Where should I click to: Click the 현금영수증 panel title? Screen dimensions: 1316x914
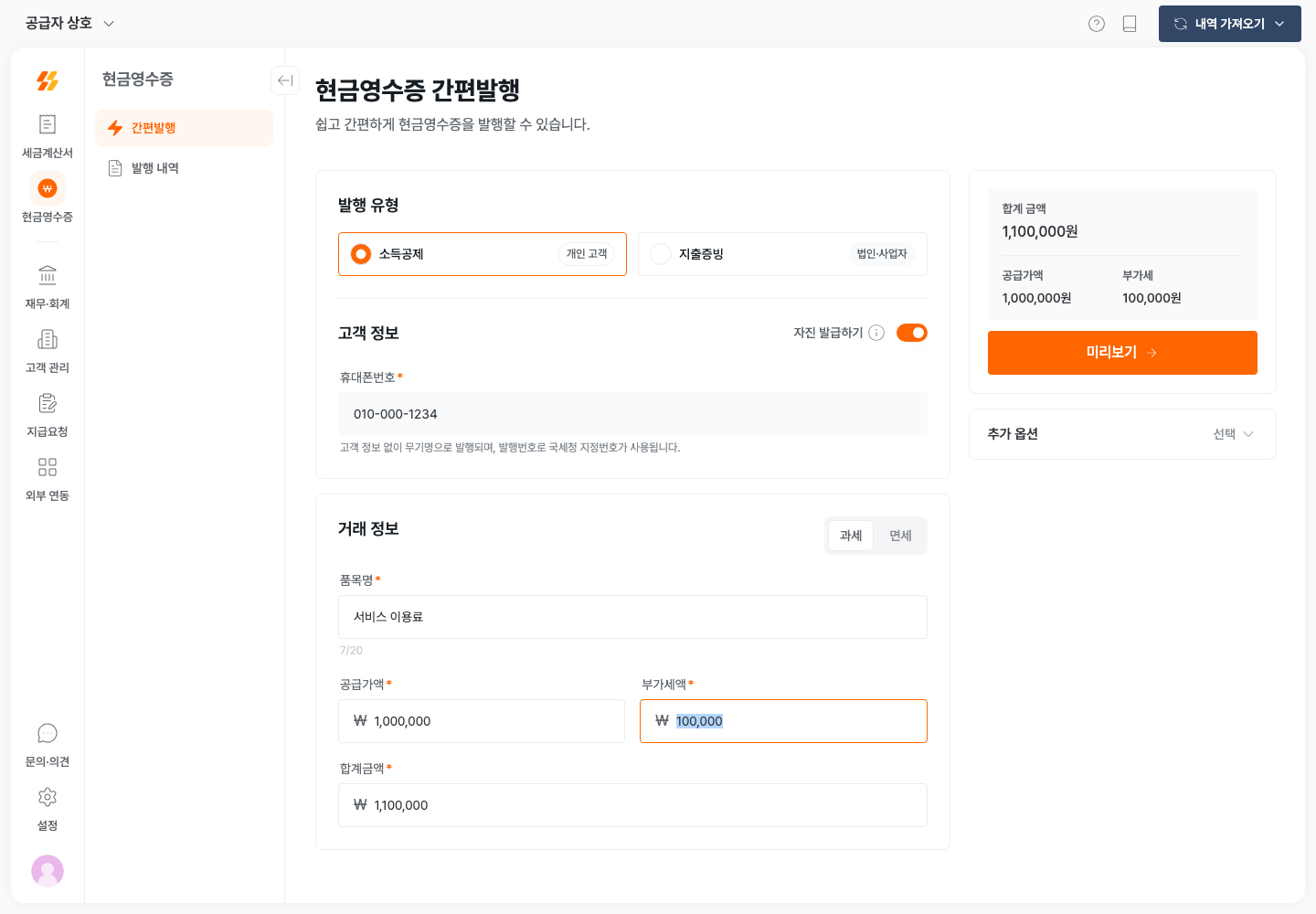click(x=138, y=80)
